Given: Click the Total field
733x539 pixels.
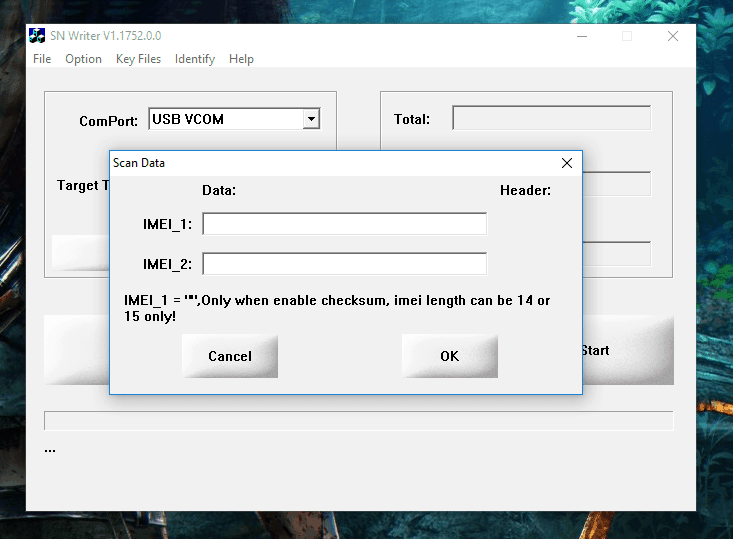Looking at the screenshot, I should [x=551, y=118].
